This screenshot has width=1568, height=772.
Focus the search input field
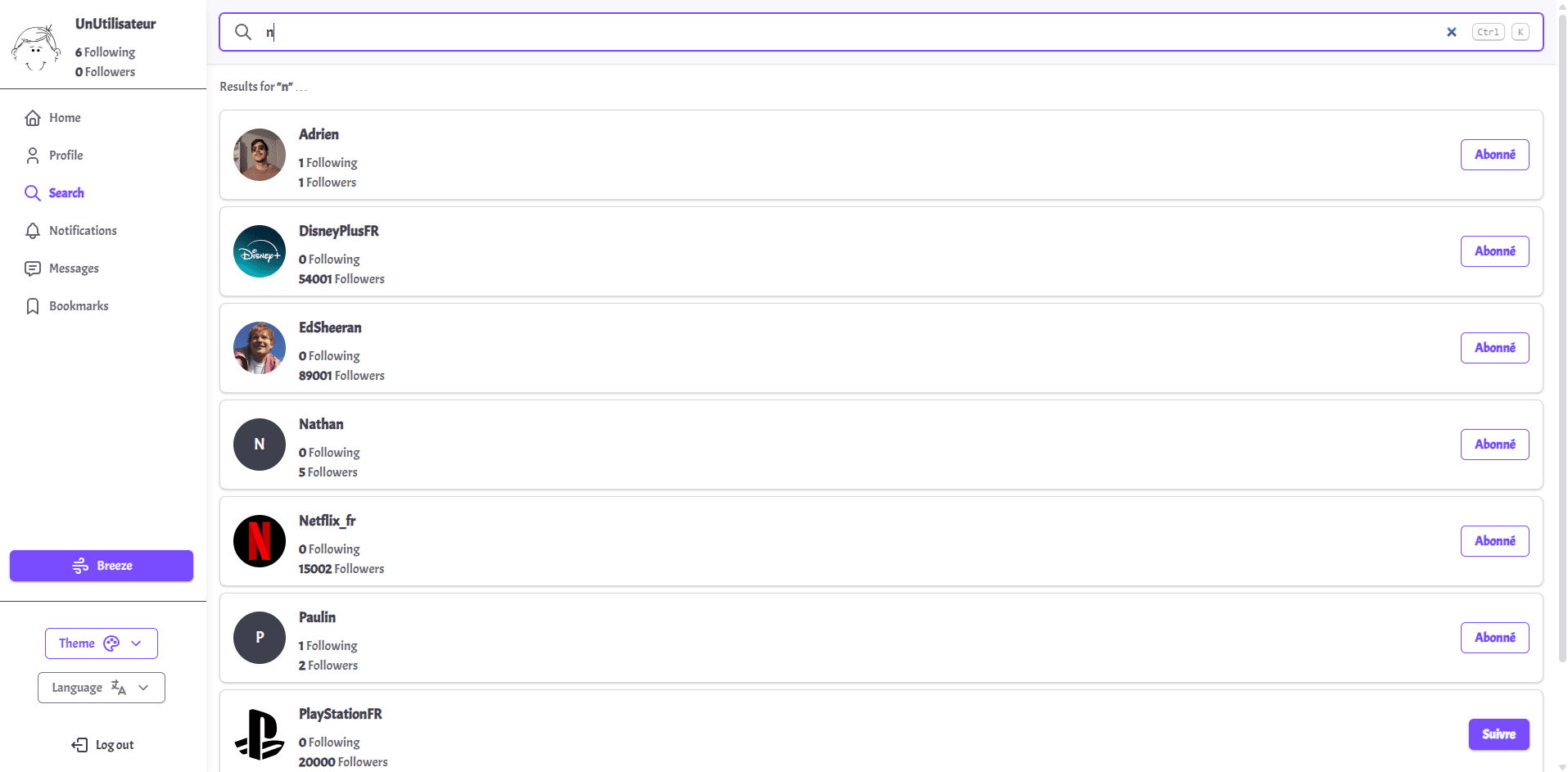852,32
